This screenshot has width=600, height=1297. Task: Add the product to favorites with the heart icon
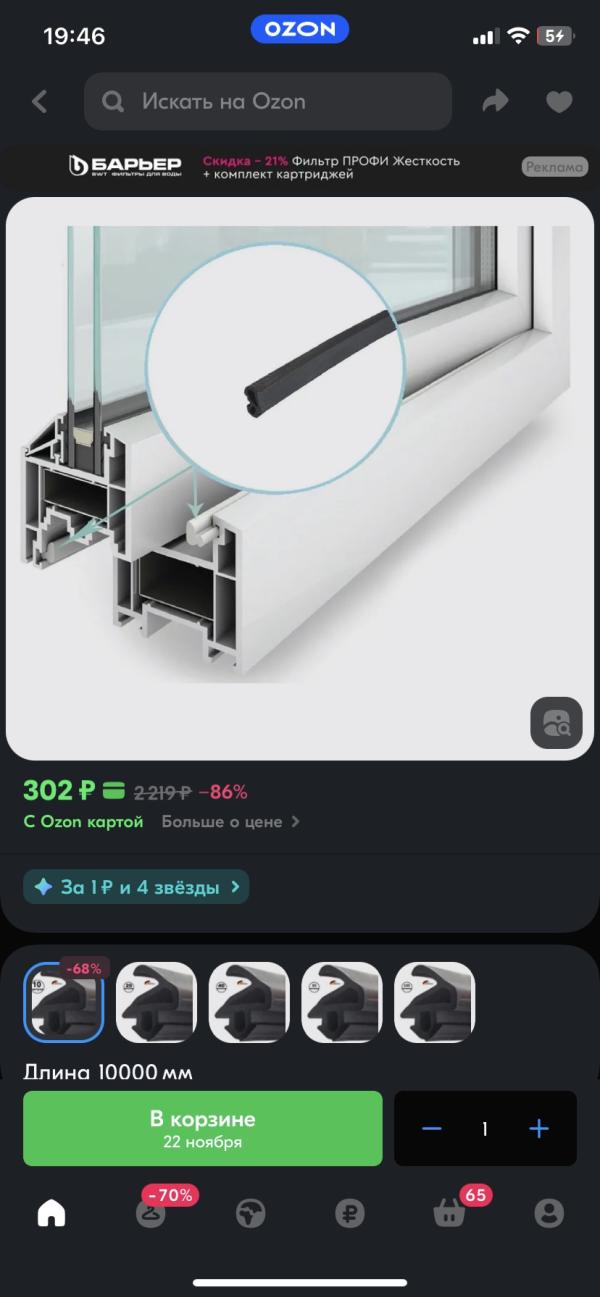(x=559, y=101)
